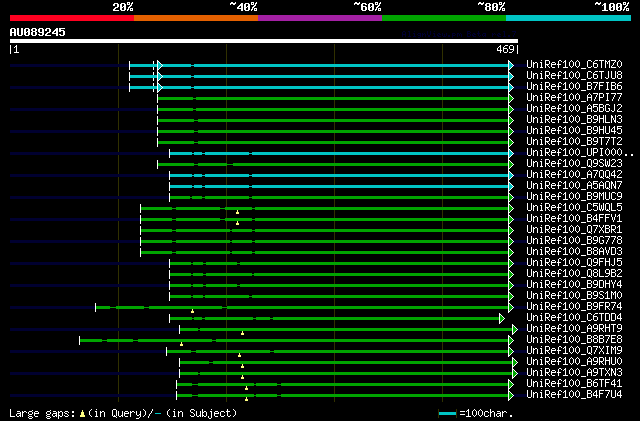Click the yellow gap marker under the B8B7E8 row
This screenshot has height=421, width=640.
(182, 345)
